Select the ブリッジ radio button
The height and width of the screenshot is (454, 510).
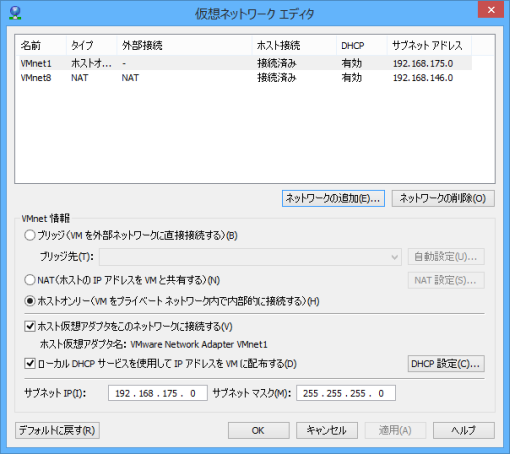tap(30, 235)
